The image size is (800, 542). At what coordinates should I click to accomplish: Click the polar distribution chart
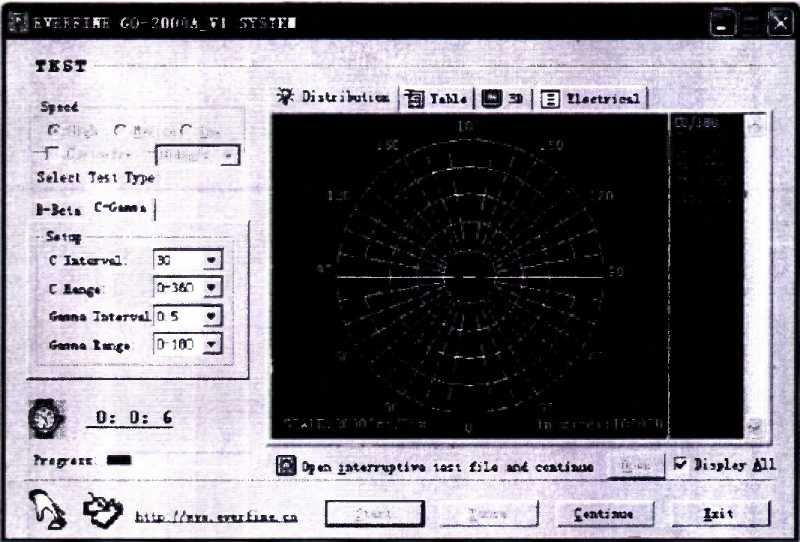coord(469,276)
